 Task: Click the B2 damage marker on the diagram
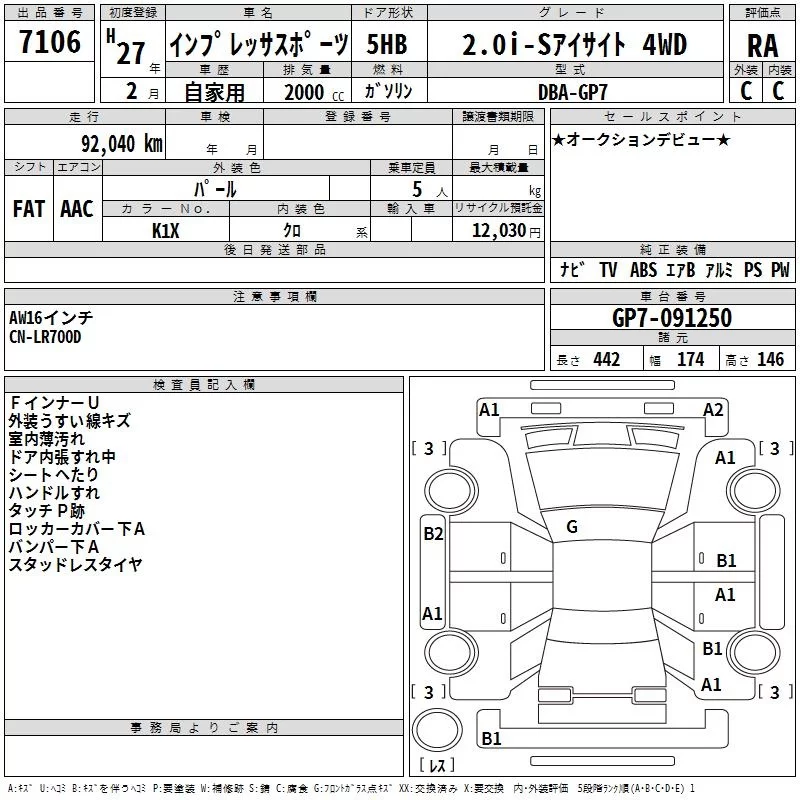click(432, 534)
